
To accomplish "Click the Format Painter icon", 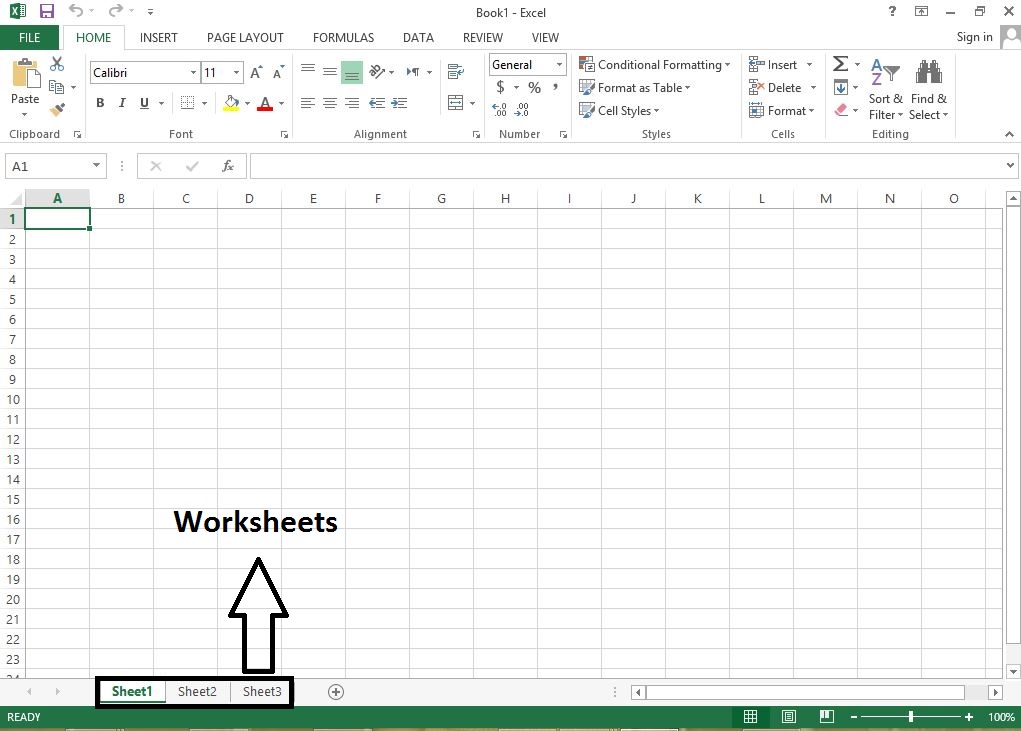I will (x=57, y=108).
